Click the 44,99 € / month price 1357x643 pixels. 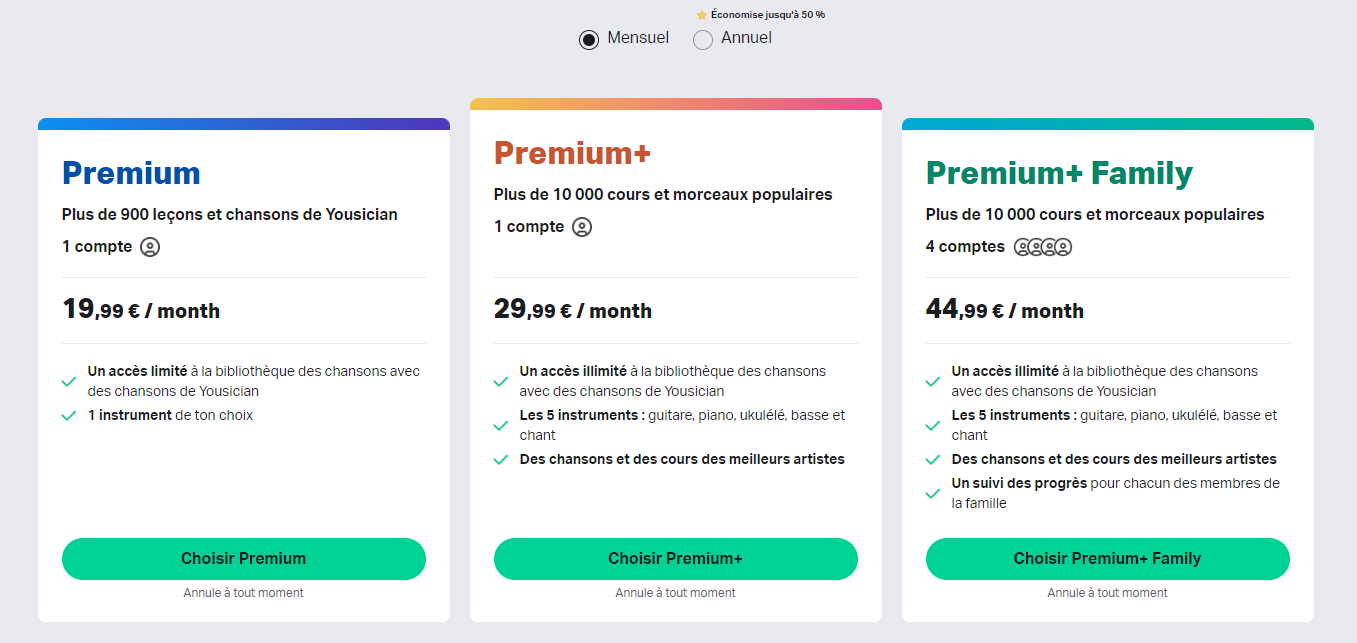[x=1005, y=309]
